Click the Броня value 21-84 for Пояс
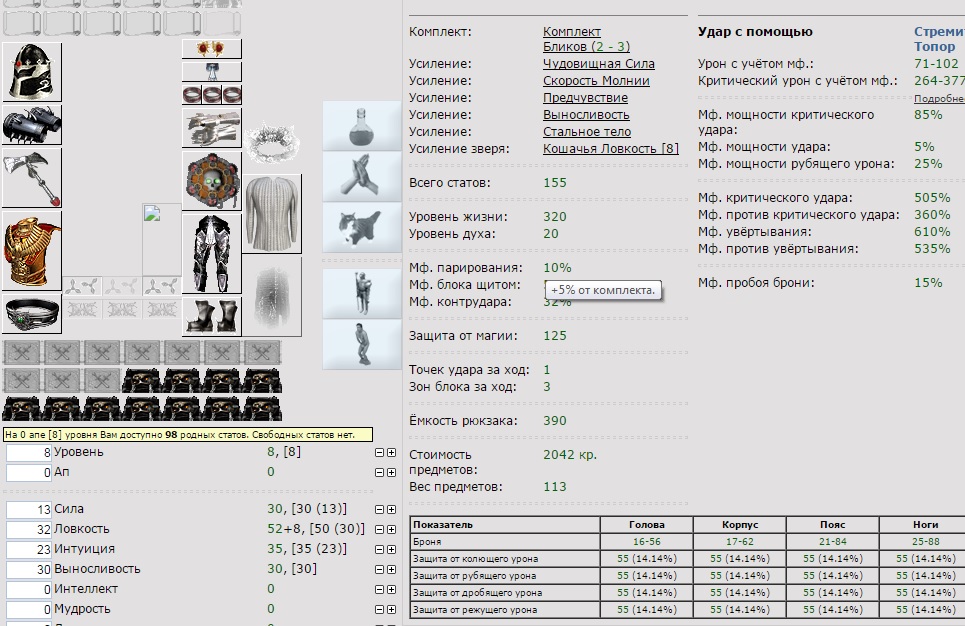This screenshot has width=965, height=626. pyautogui.click(x=833, y=542)
